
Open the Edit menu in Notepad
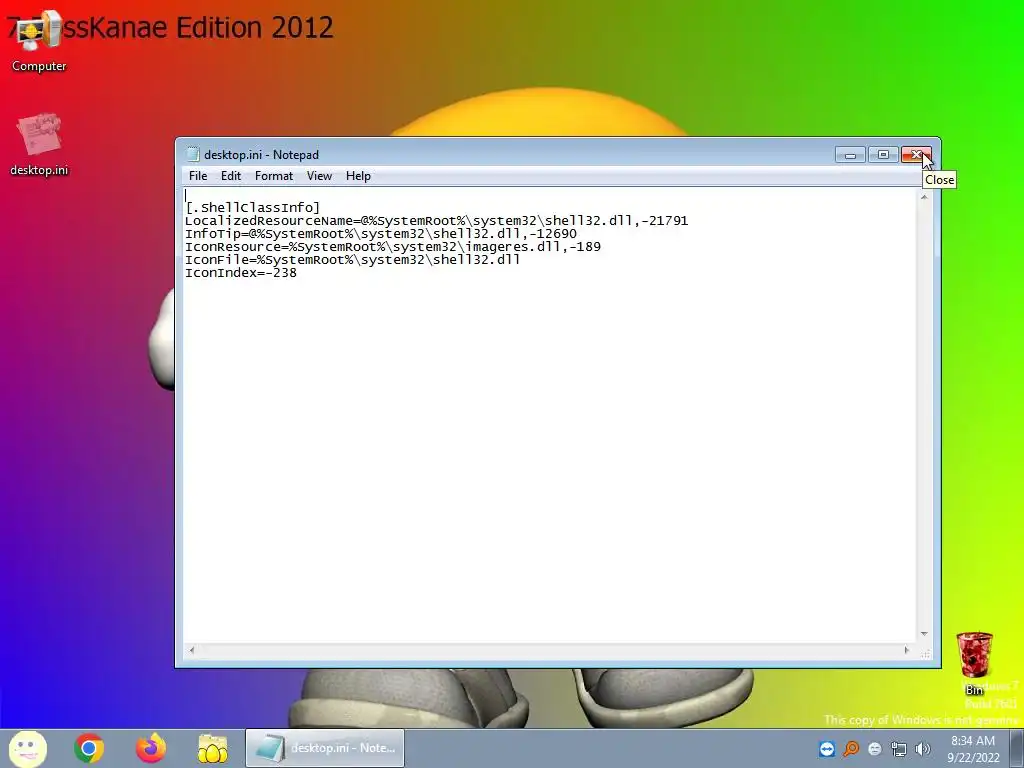(231, 176)
